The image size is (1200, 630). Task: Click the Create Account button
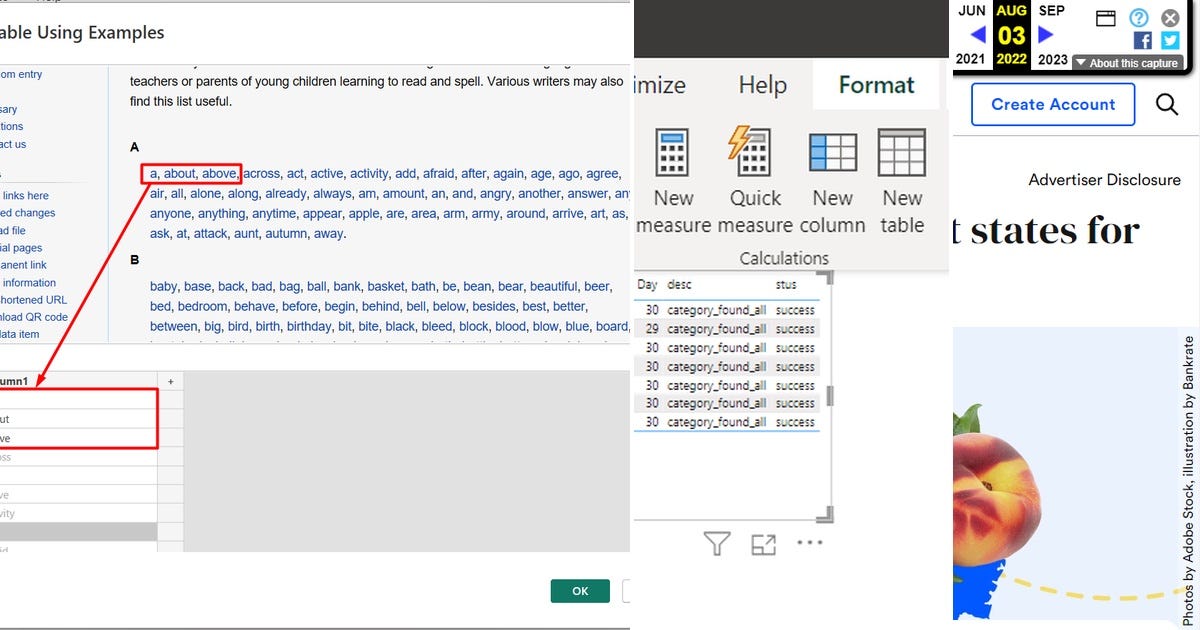point(1052,104)
